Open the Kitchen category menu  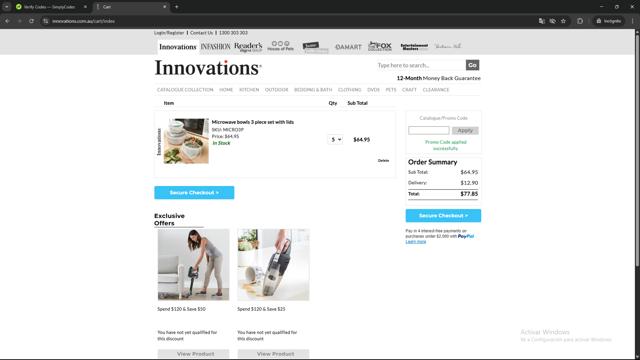click(x=249, y=90)
